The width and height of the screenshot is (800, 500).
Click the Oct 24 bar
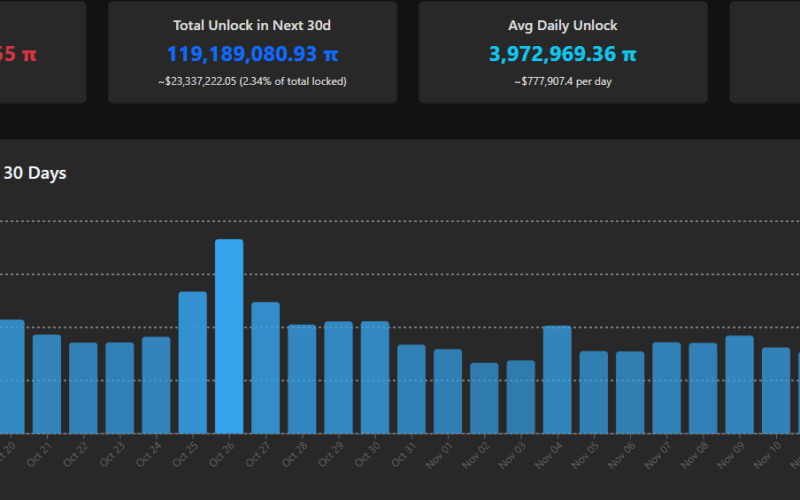156,384
